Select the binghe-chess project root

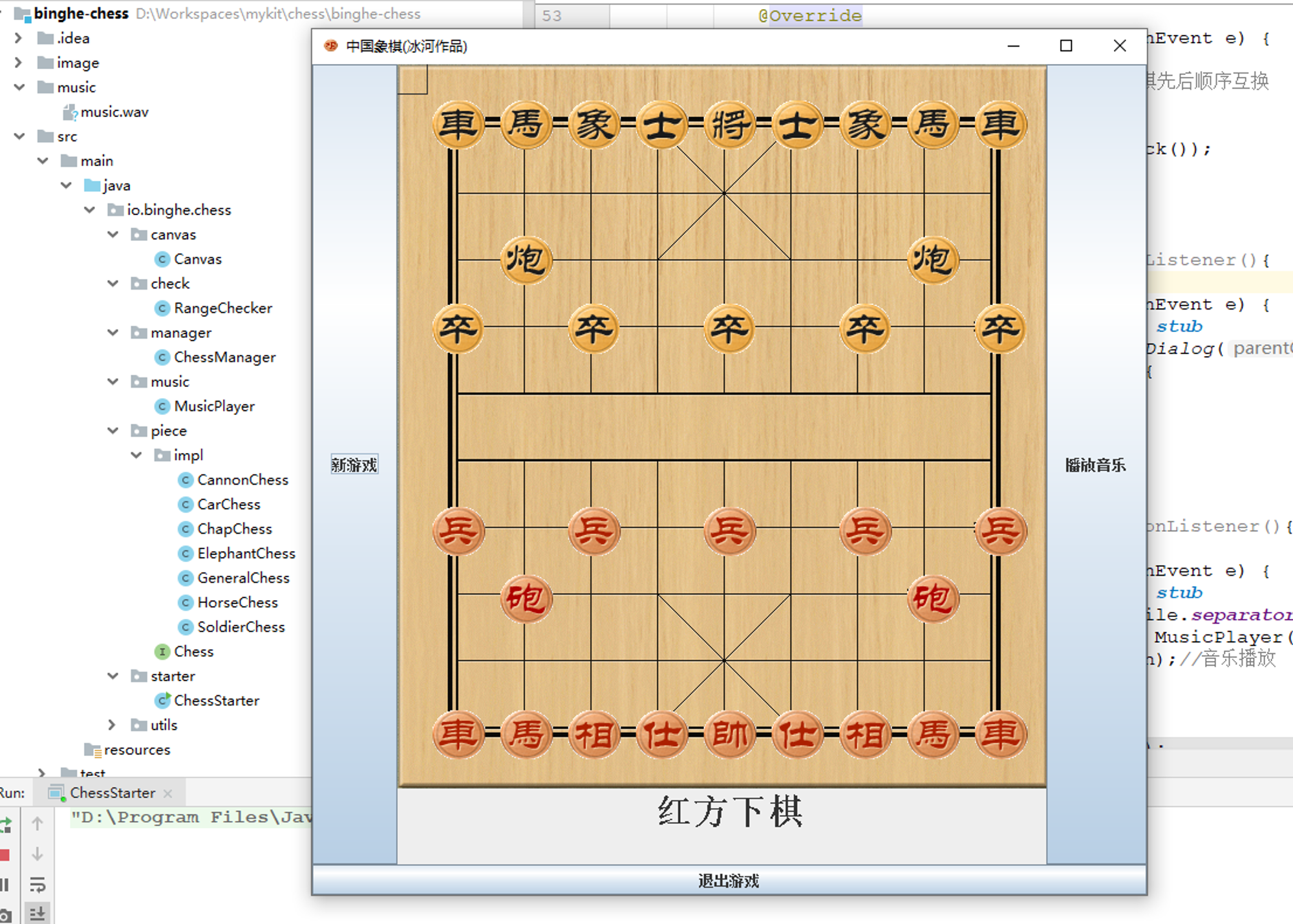point(81,13)
